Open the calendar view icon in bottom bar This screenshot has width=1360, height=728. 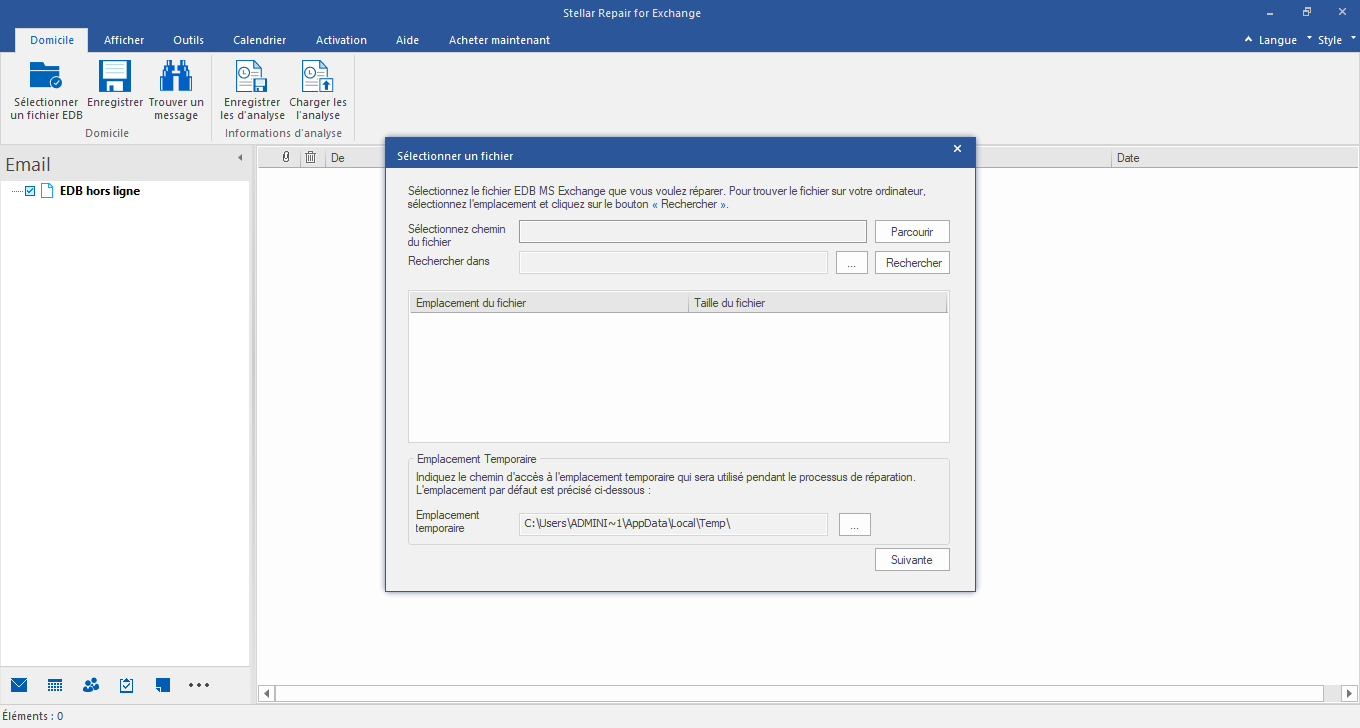[55, 685]
